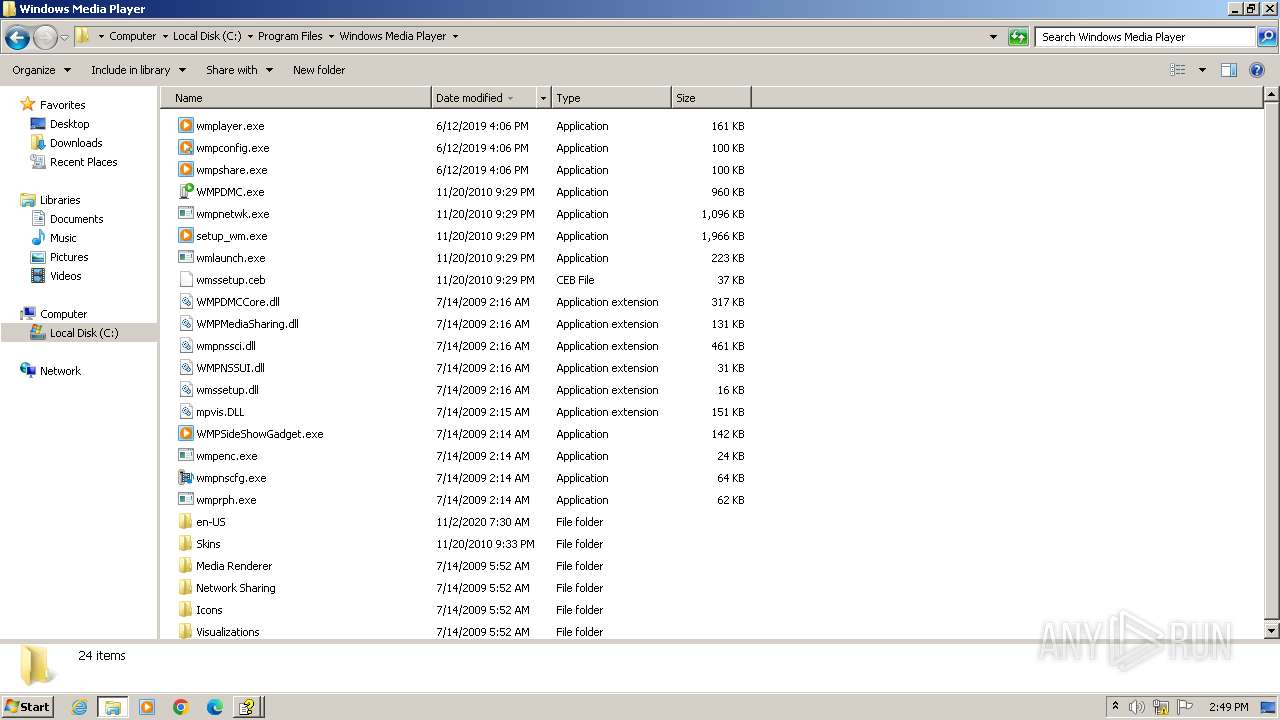Select the Network Sharing folder name
Screen dimensions: 1280x720
coord(236,588)
